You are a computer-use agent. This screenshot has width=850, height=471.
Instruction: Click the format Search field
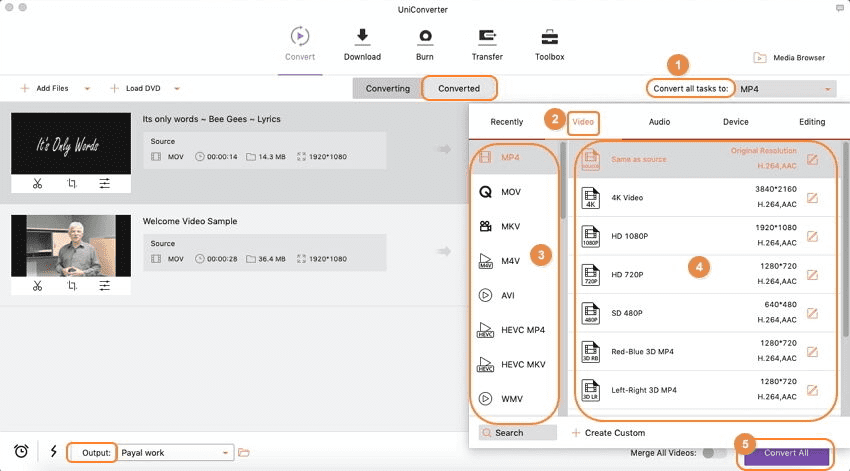518,433
